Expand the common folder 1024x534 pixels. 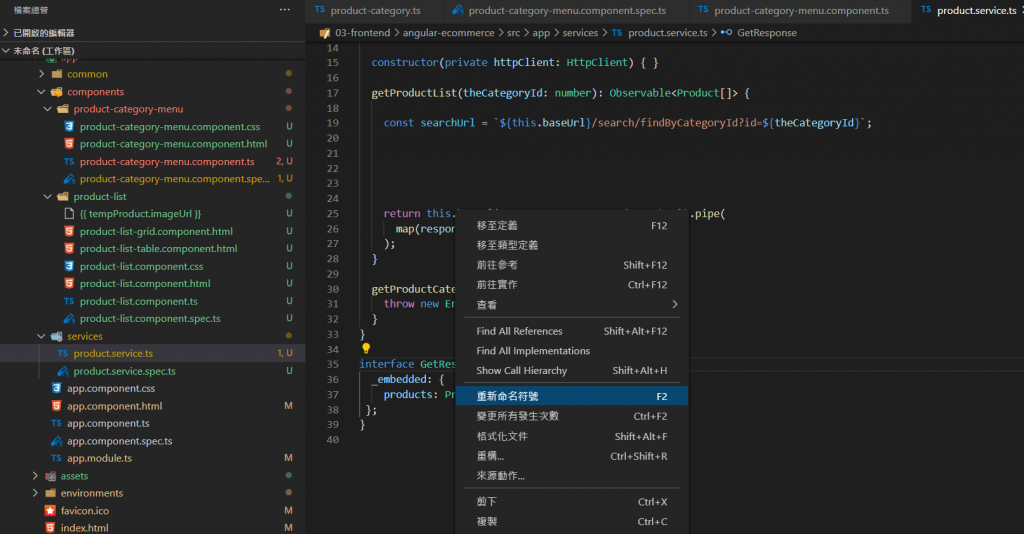coord(42,74)
